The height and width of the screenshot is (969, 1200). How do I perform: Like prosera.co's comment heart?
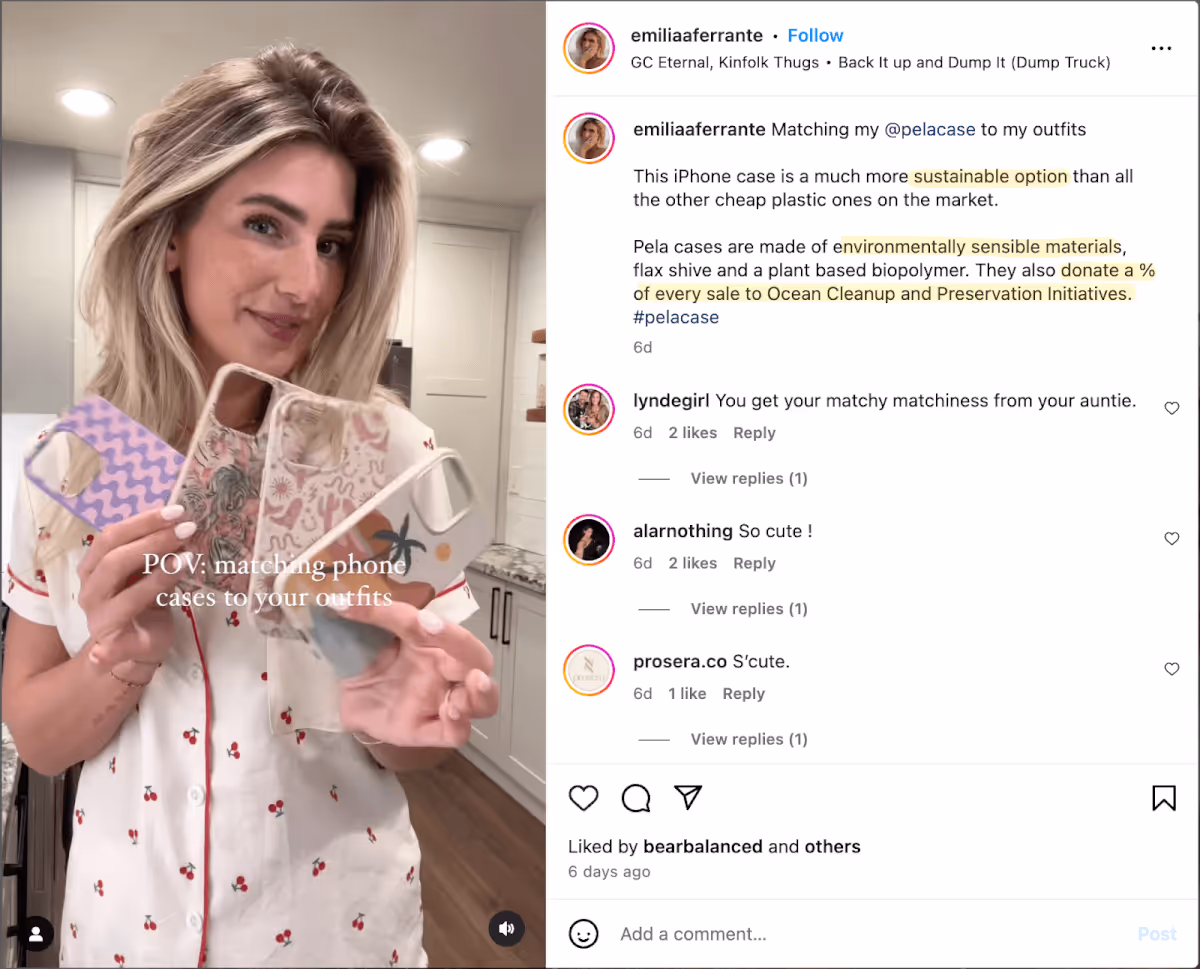coord(1172,669)
